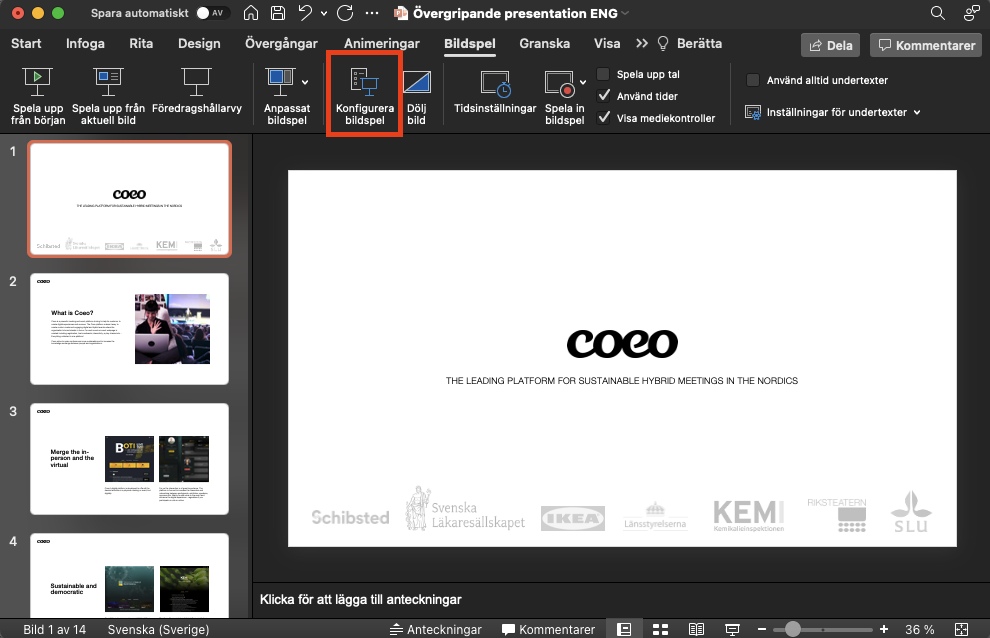
Task: Switch to the Start tab
Action: click(x=26, y=44)
